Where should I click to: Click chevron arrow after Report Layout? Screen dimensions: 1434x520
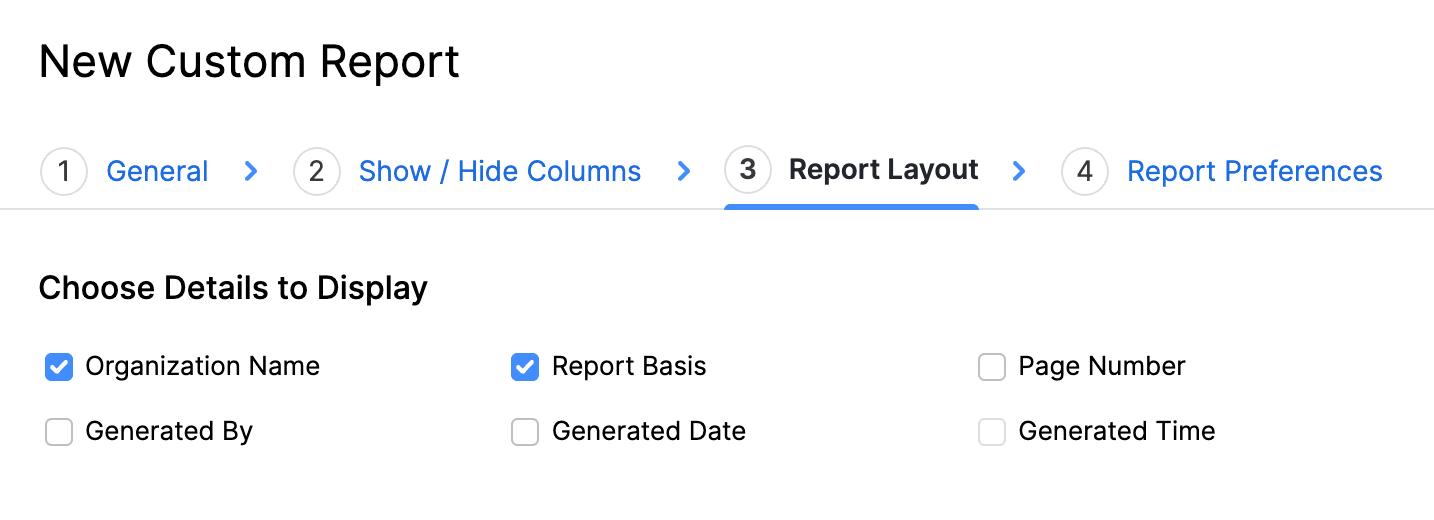pos(1019,172)
